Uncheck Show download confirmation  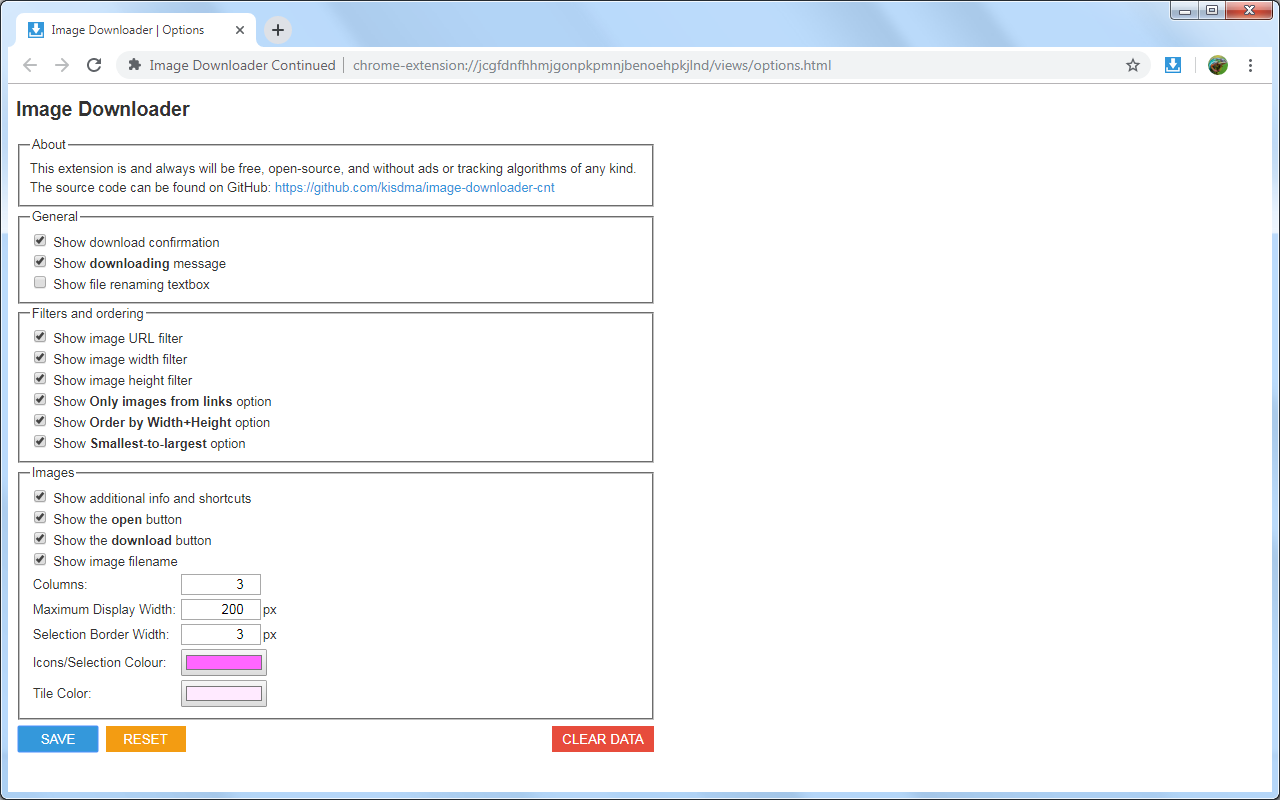point(40,241)
